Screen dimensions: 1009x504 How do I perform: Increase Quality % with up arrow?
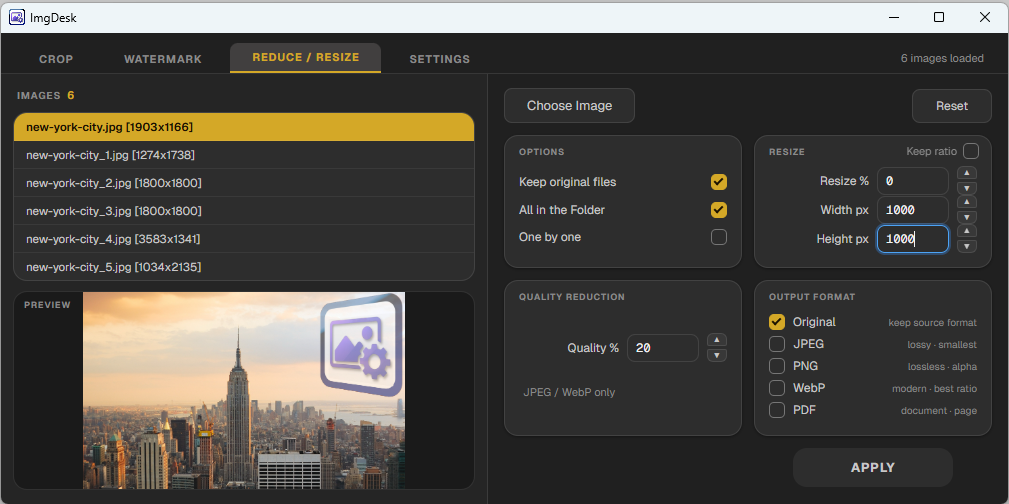[717, 340]
